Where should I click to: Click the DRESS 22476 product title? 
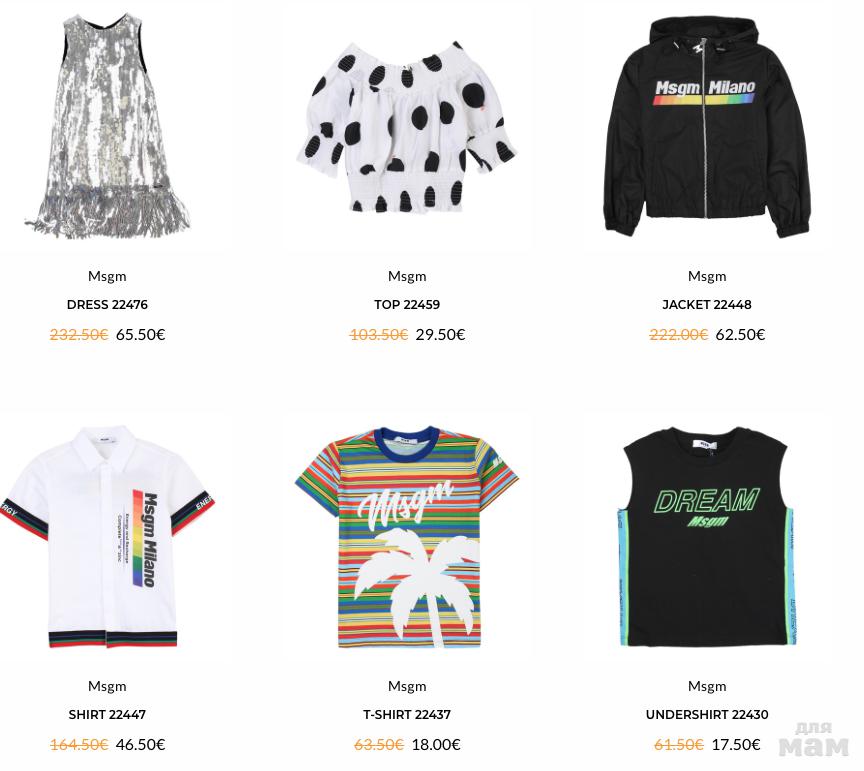pyautogui.click(x=107, y=305)
